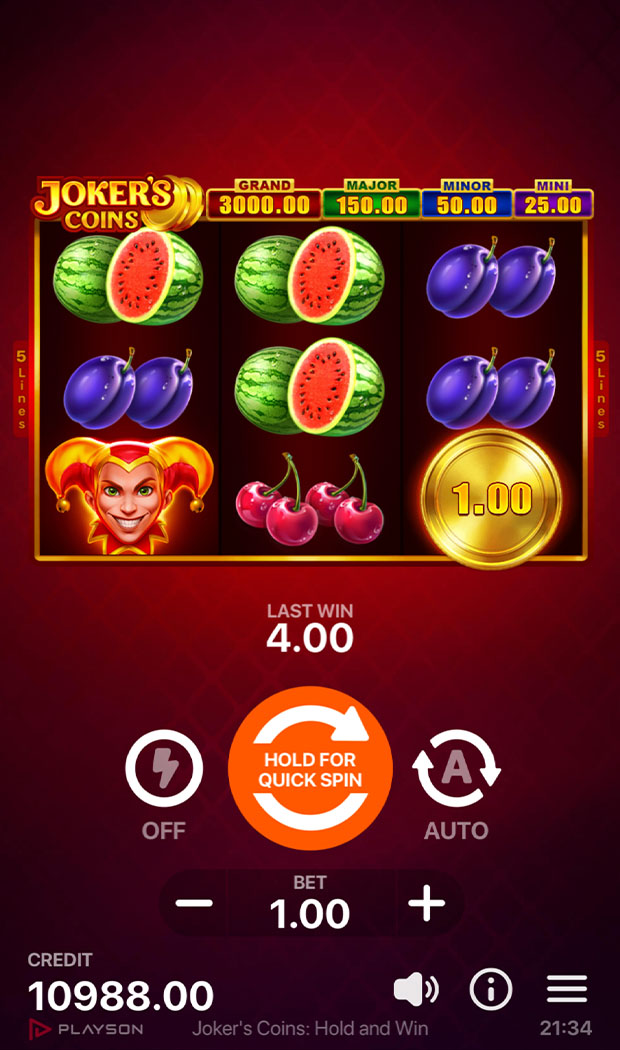Viewport: 620px width, 1050px height.
Task: Click the Joker's Coins logo
Action: click(117, 204)
